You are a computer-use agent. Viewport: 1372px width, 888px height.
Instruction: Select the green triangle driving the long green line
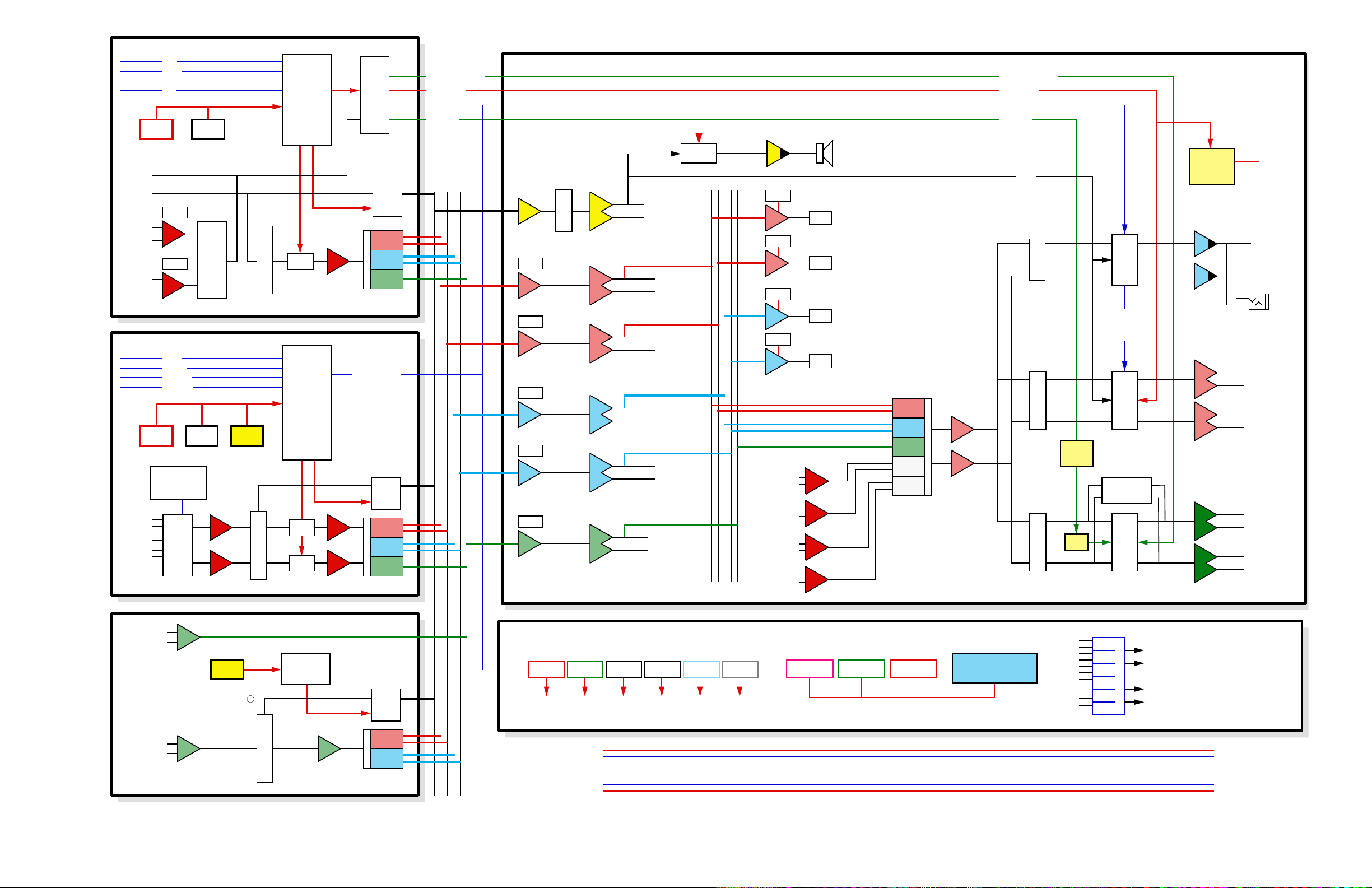click(x=188, y=637)
